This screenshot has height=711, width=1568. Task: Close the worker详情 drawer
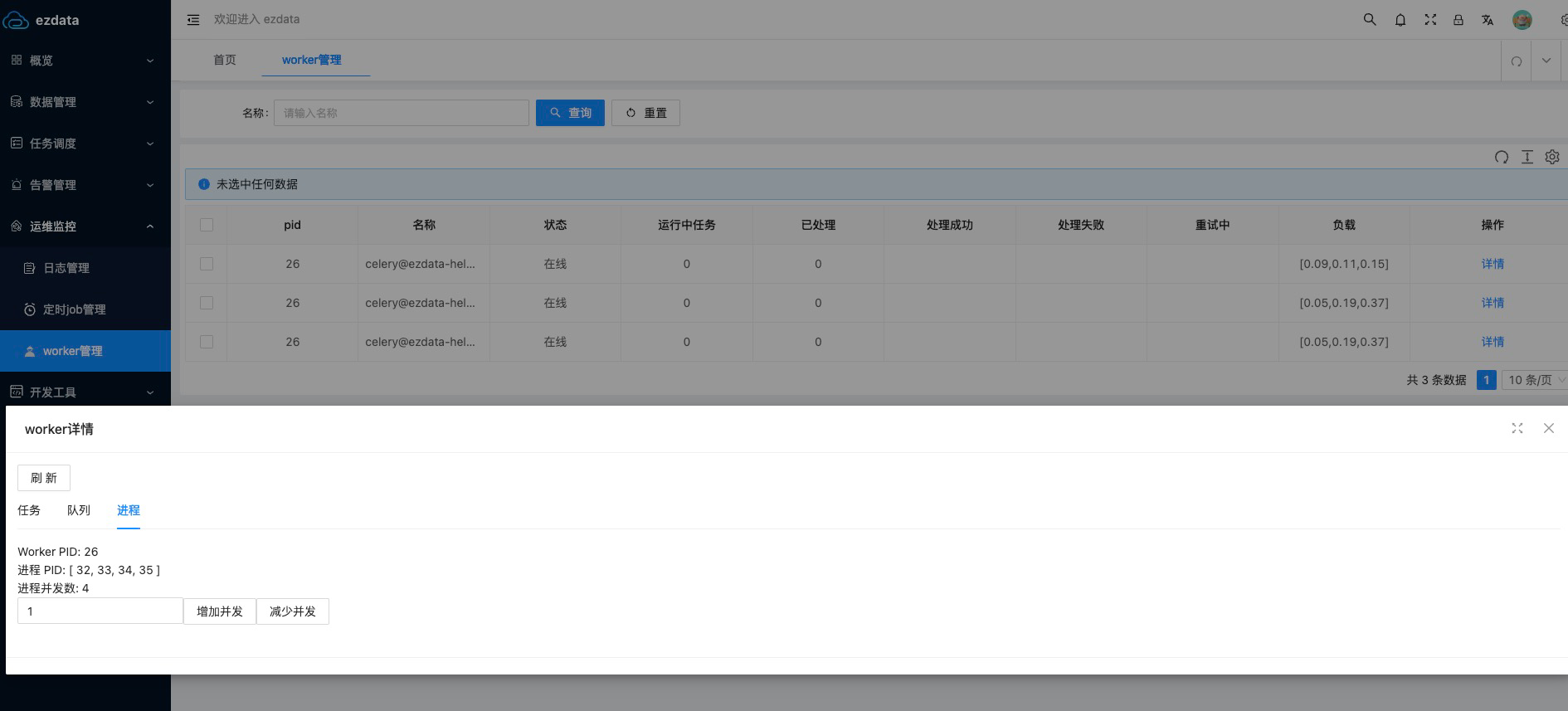(x=1549, y=428)
